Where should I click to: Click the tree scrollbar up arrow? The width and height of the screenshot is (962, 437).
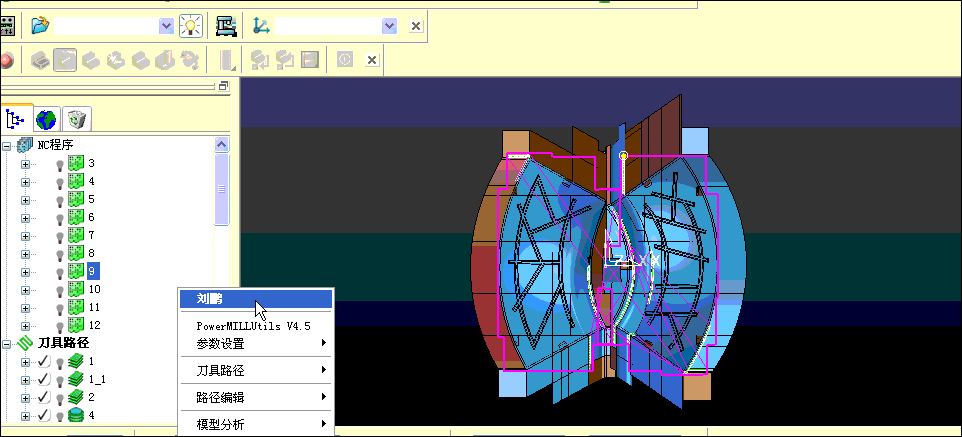point(221,145)
